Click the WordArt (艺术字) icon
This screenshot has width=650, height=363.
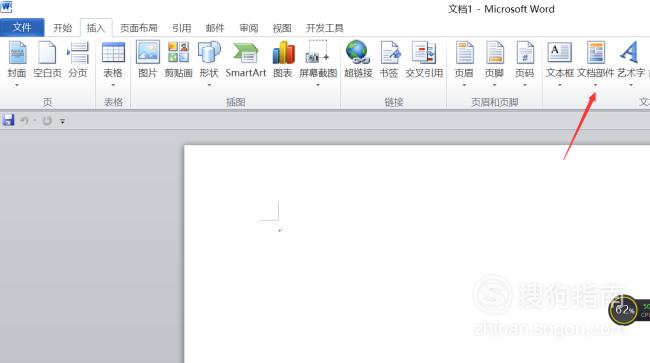[630, 52]
